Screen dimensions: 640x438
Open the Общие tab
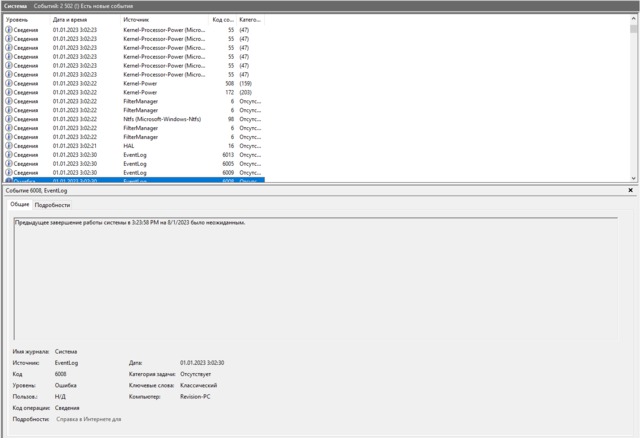coord(20,204)
